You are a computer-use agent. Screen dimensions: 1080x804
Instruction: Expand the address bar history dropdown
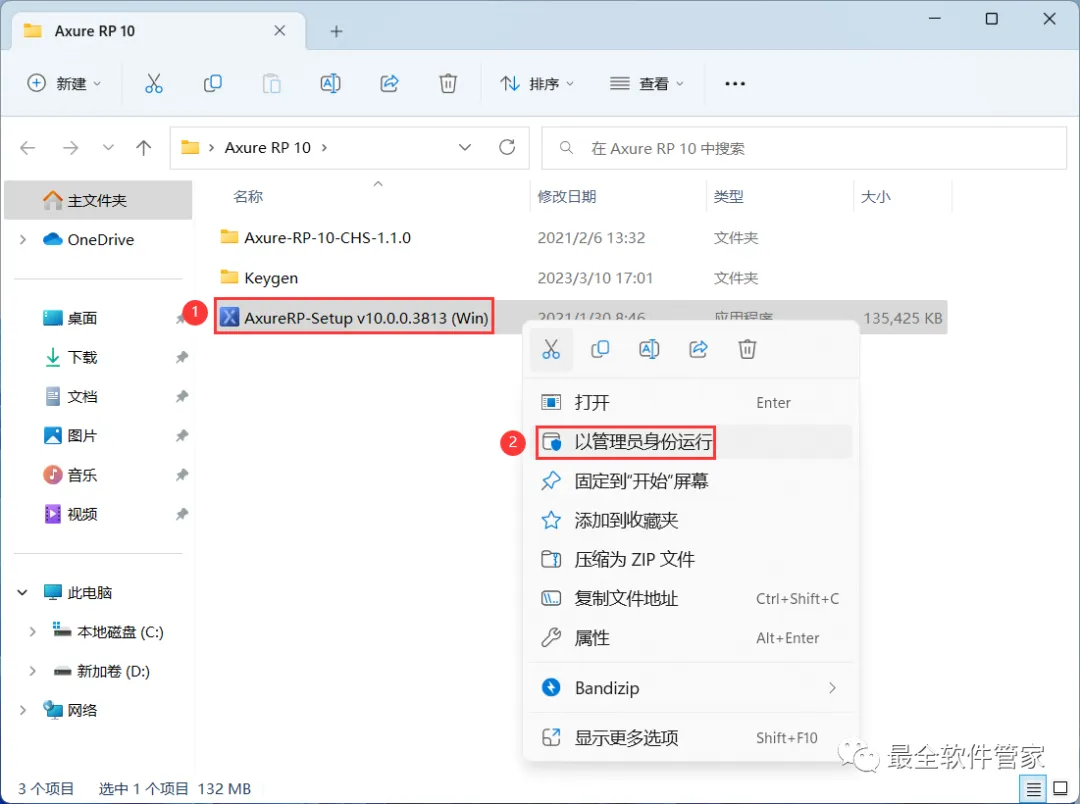coord(465,147)
